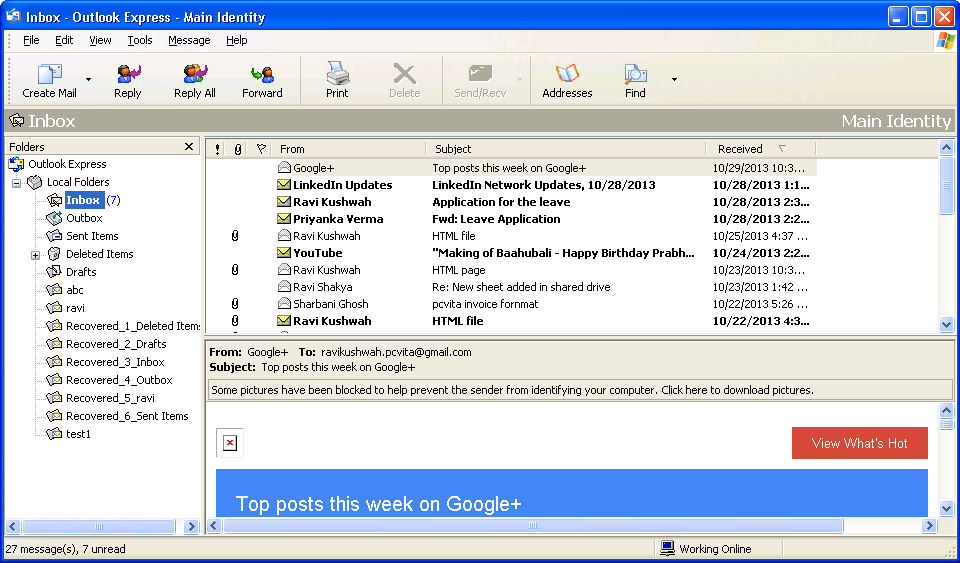Click the message list vertical scrollbar thumb

tap(947, 185)
